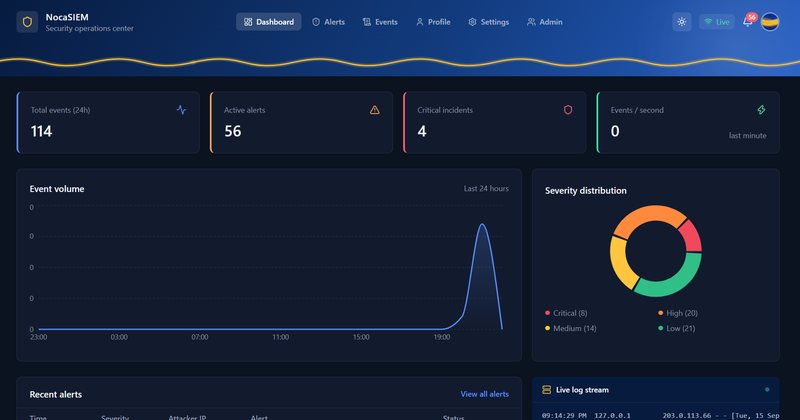Select the Total events value 114
Screen dimensions: 800x420
coord(41,131)
